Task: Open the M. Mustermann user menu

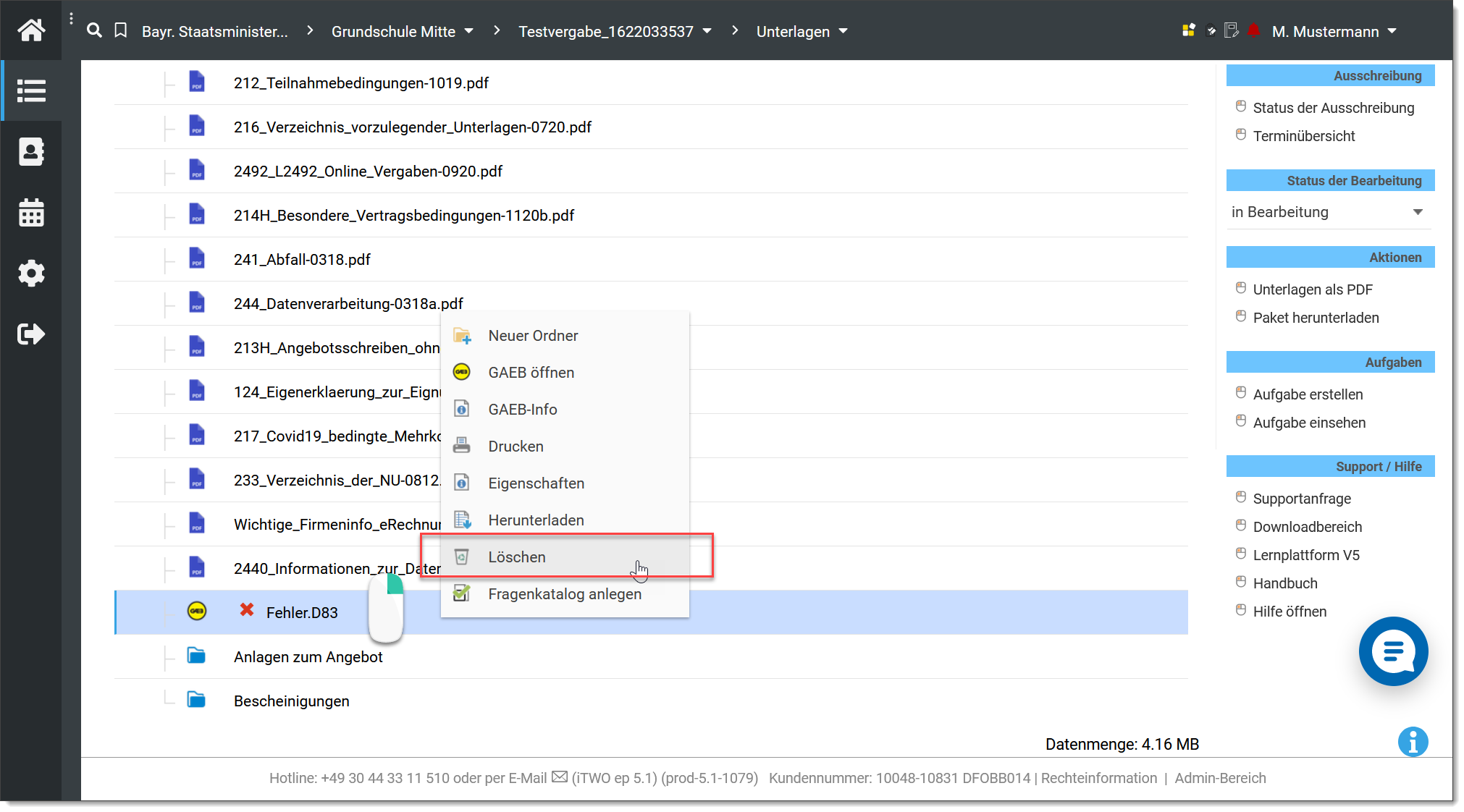Action: [1334, 32]
